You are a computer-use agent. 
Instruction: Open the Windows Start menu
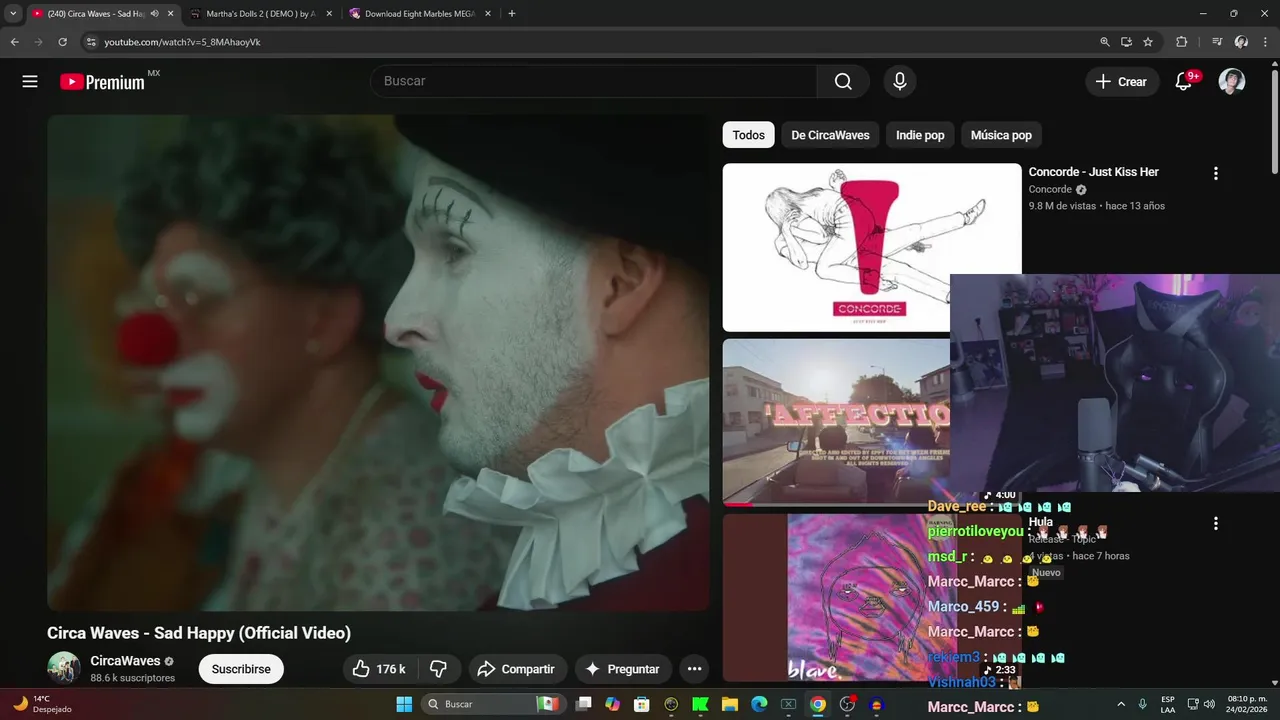tap(404, 704)
